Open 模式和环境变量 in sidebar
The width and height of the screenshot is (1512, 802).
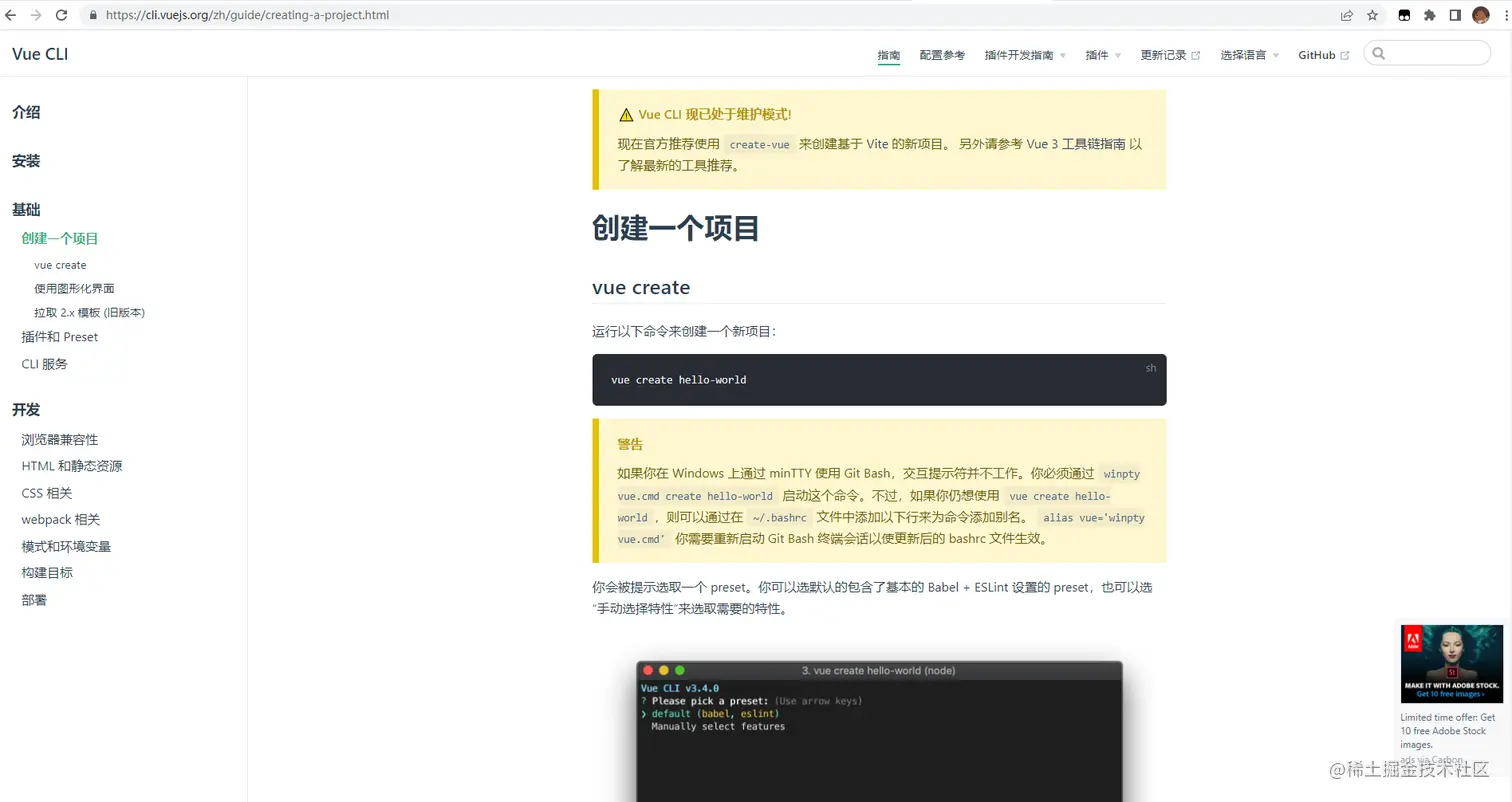tap(66, 546)
